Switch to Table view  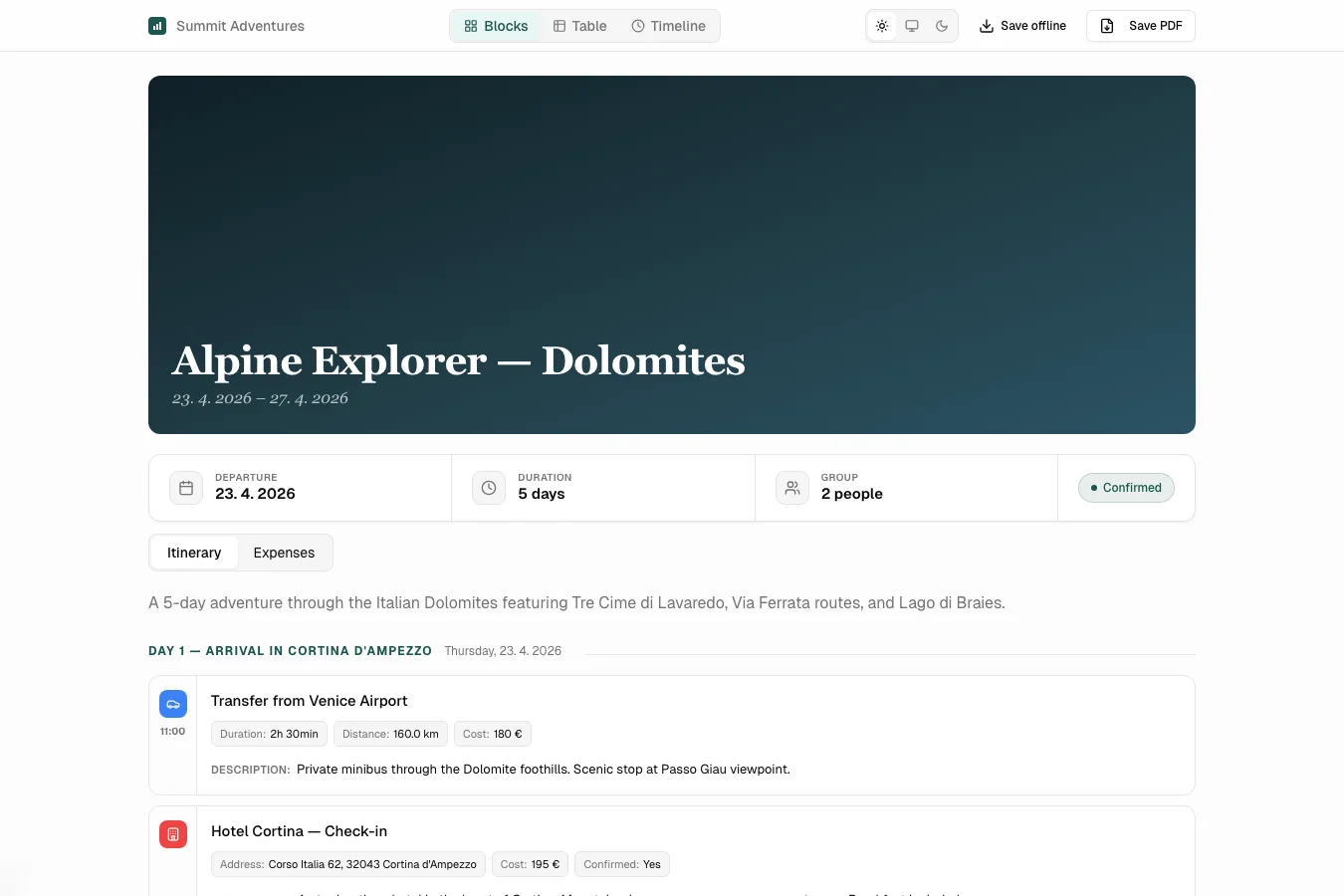(x=579, y=26)
